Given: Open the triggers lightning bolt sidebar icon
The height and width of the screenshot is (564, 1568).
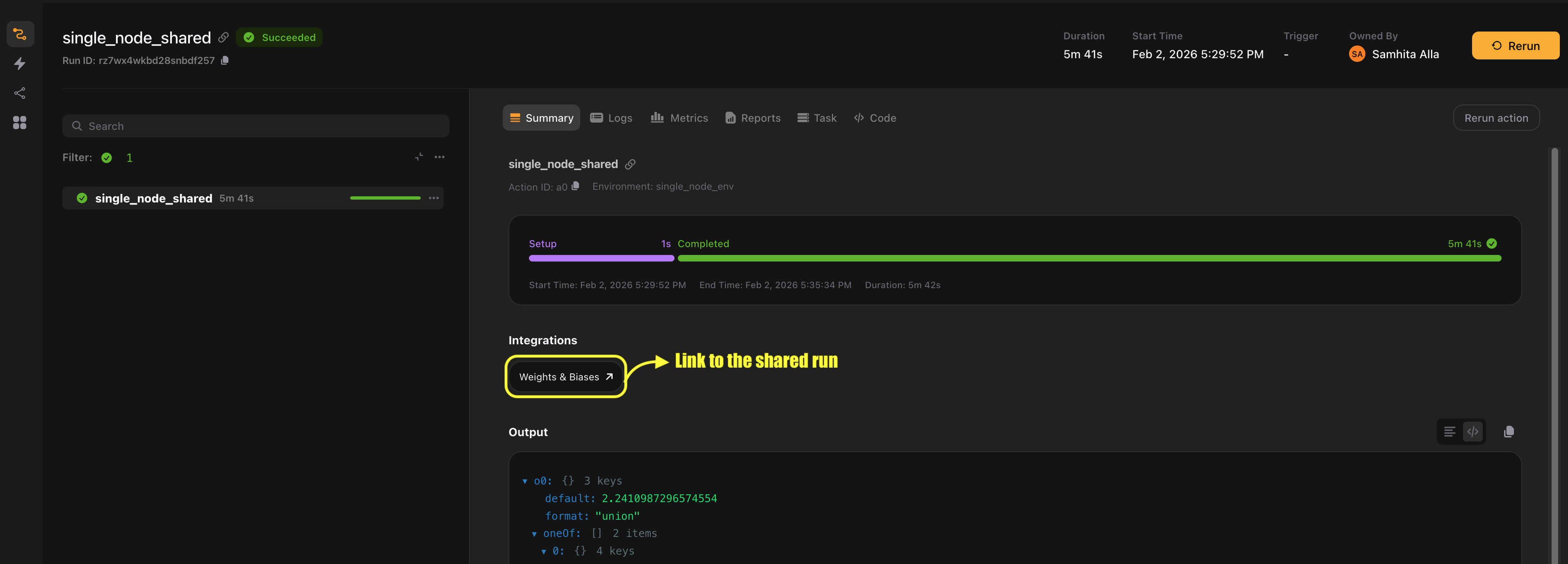Looking at the screenshot, I should [x=20, y=63].
